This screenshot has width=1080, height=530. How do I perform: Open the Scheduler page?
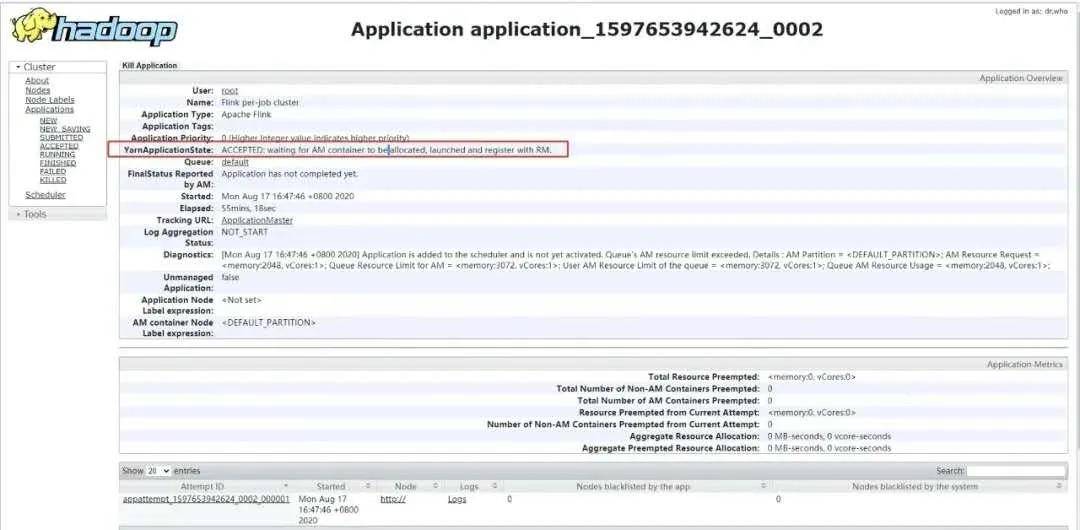(45, 195)
